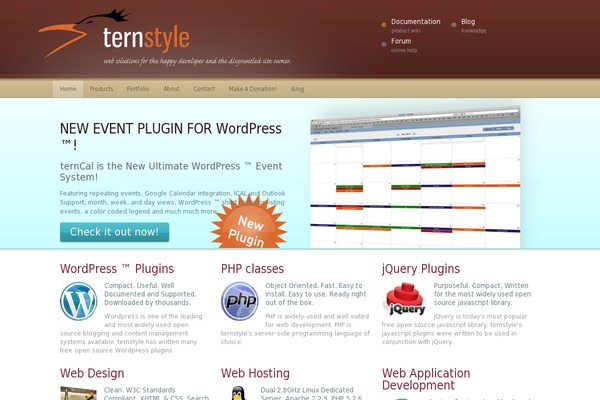
Task: Open the WordPress ™ Plugins heading
Action: [x=117, y=269]
